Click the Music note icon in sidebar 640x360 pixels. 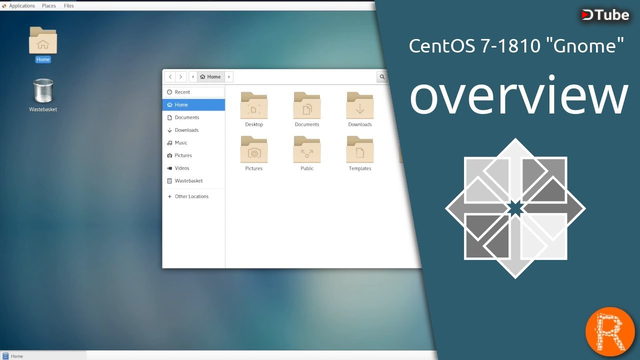tap(169, 143)
